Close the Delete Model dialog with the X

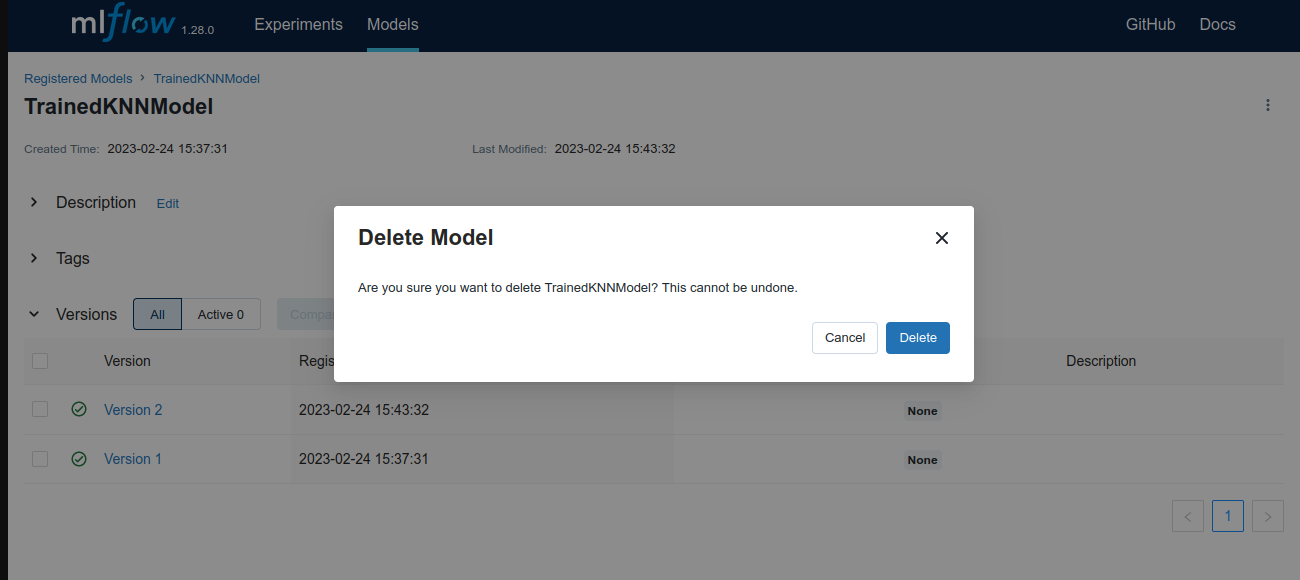[941, 238]
